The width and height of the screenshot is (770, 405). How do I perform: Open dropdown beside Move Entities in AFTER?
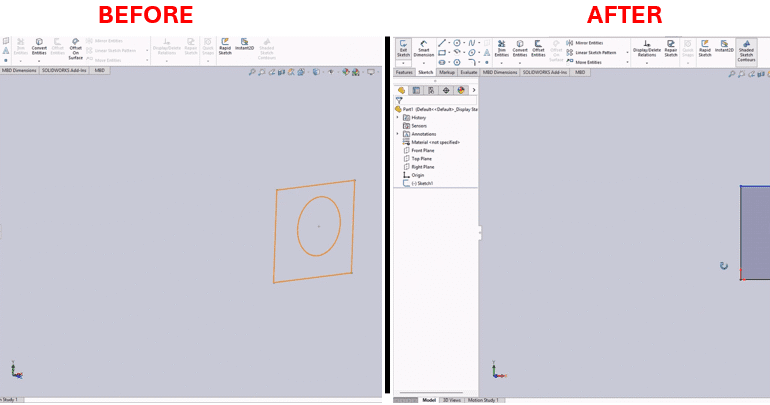(628, 62)
